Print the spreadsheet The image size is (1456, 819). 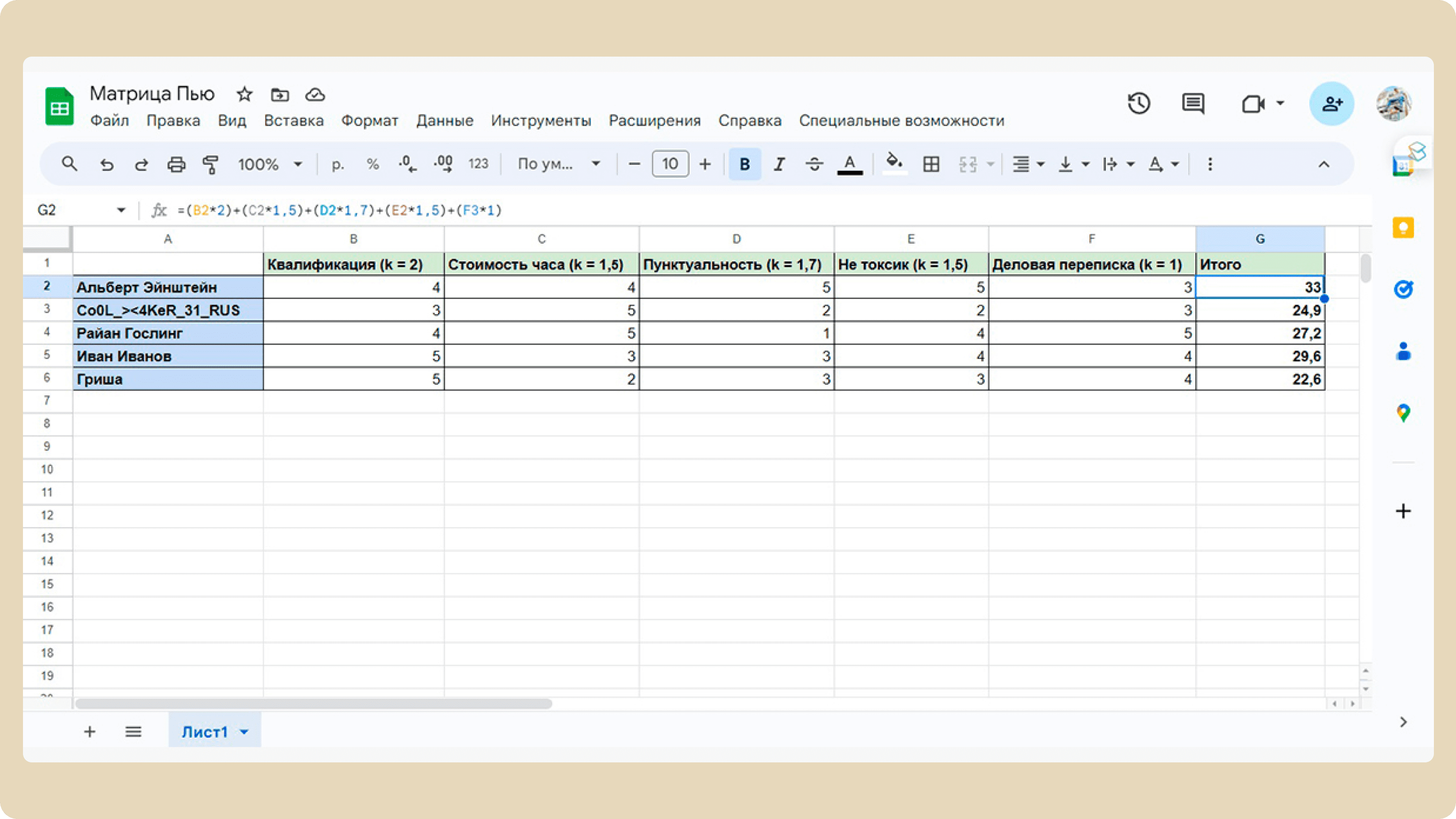coord(176,165)
